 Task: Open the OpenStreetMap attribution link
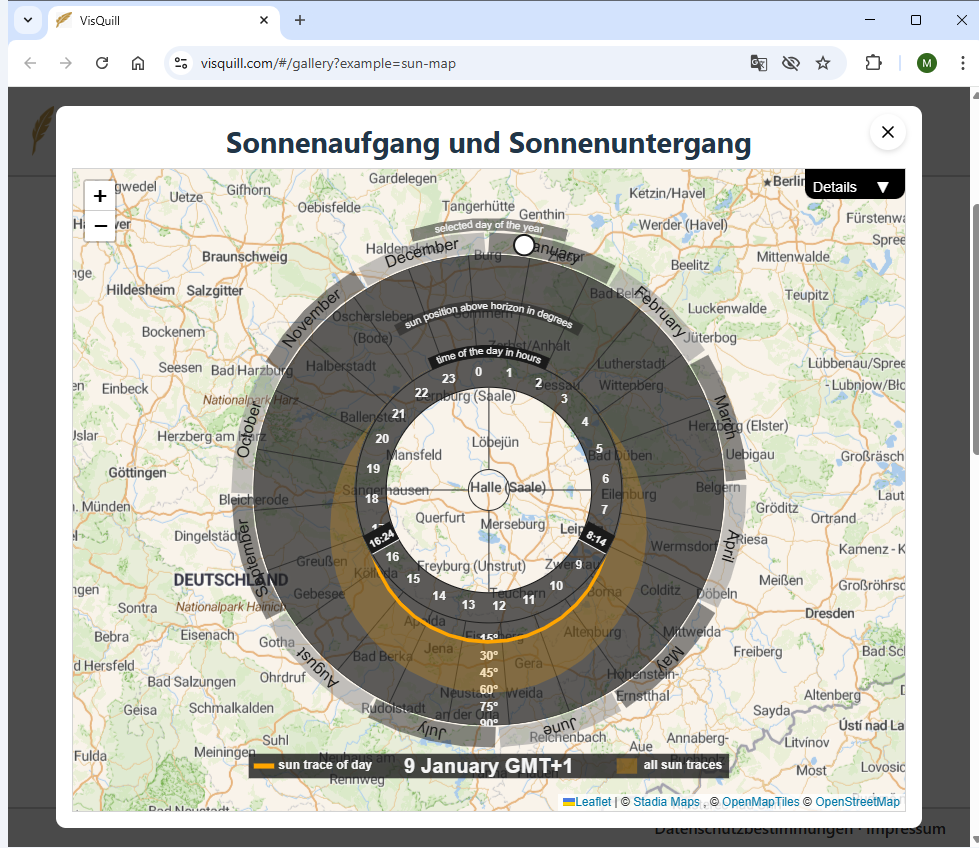pos(857,802)
